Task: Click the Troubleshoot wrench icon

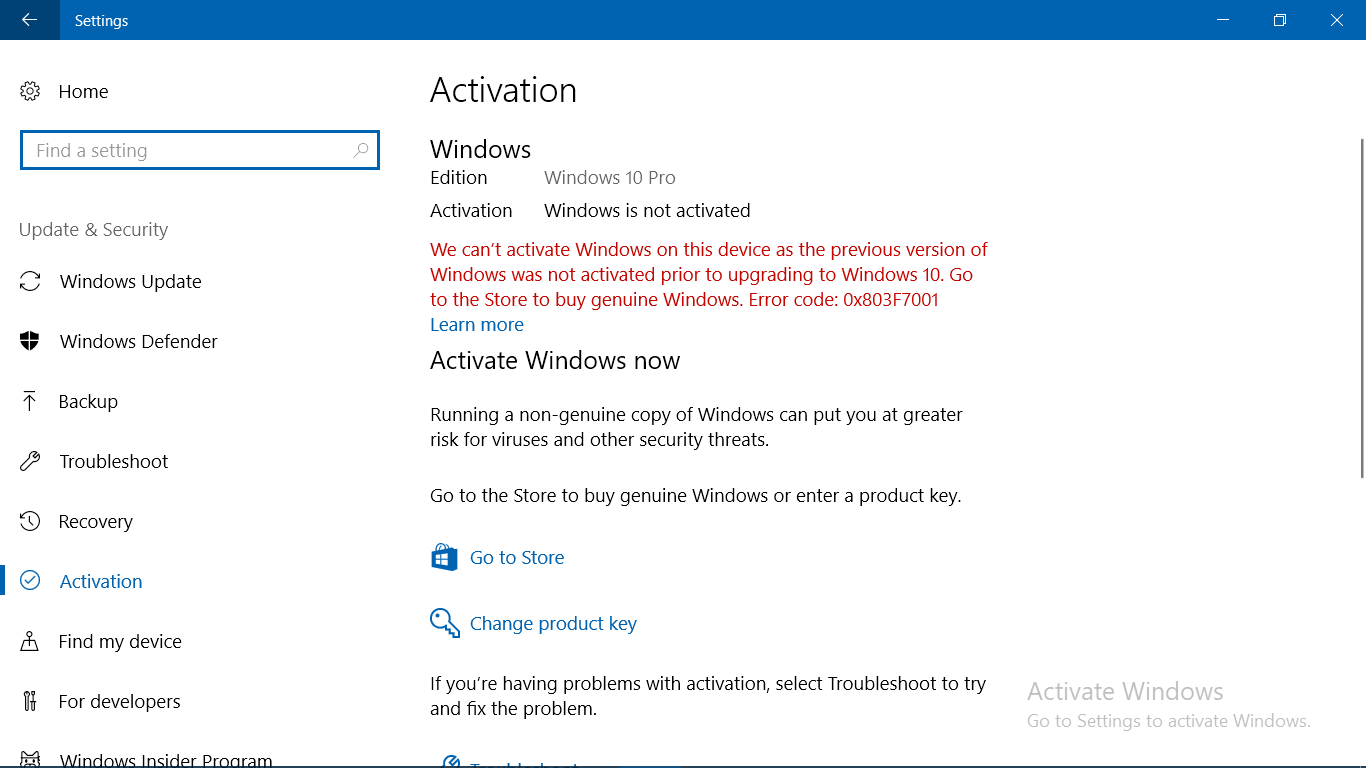Action: click(30, 461)
